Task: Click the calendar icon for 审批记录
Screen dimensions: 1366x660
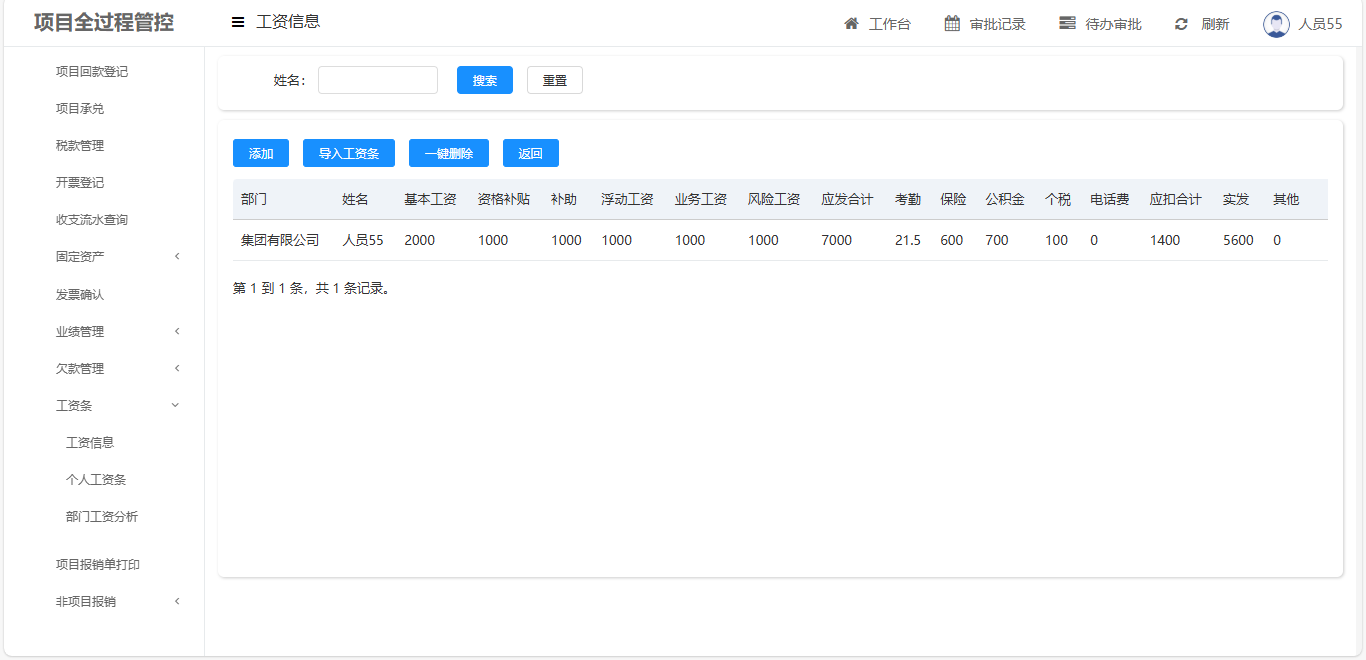Action: click(952, 24)
